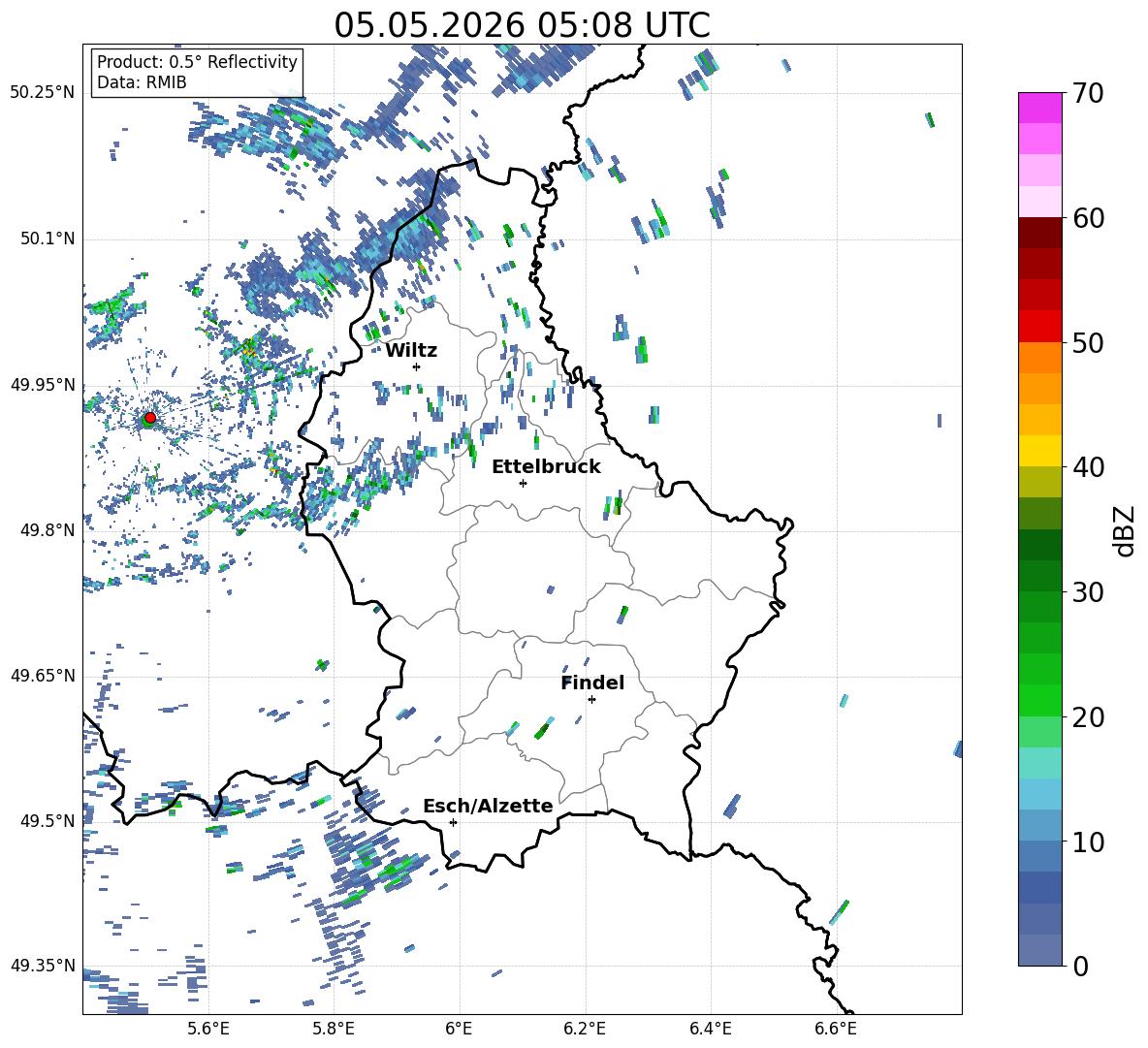Click the dark green 30 dBZ colorbar segment
1148x1048 pixels.
tap(1039, 576)
